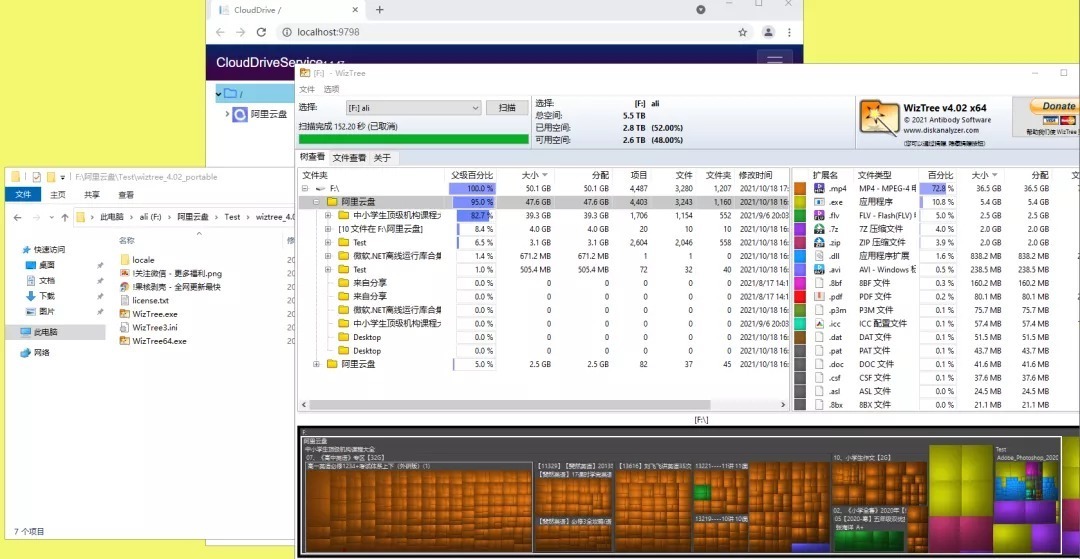The height and width of the screenshot is (559, 1080).
Task: Click the .pdf file icon
Action: click(820, 297)
